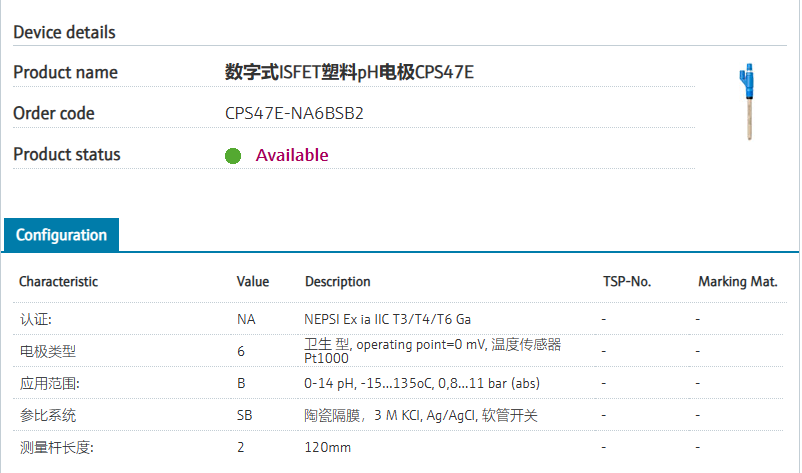Sort by the Characteristic column header
802x473 pixels.
pyautogui.click(x=58, y=282)
